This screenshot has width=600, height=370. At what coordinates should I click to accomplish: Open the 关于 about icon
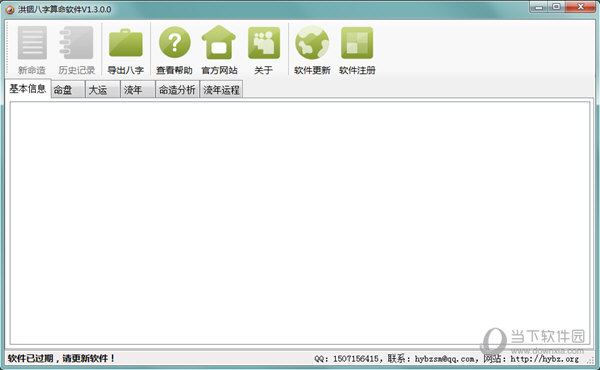pos(264,42)
